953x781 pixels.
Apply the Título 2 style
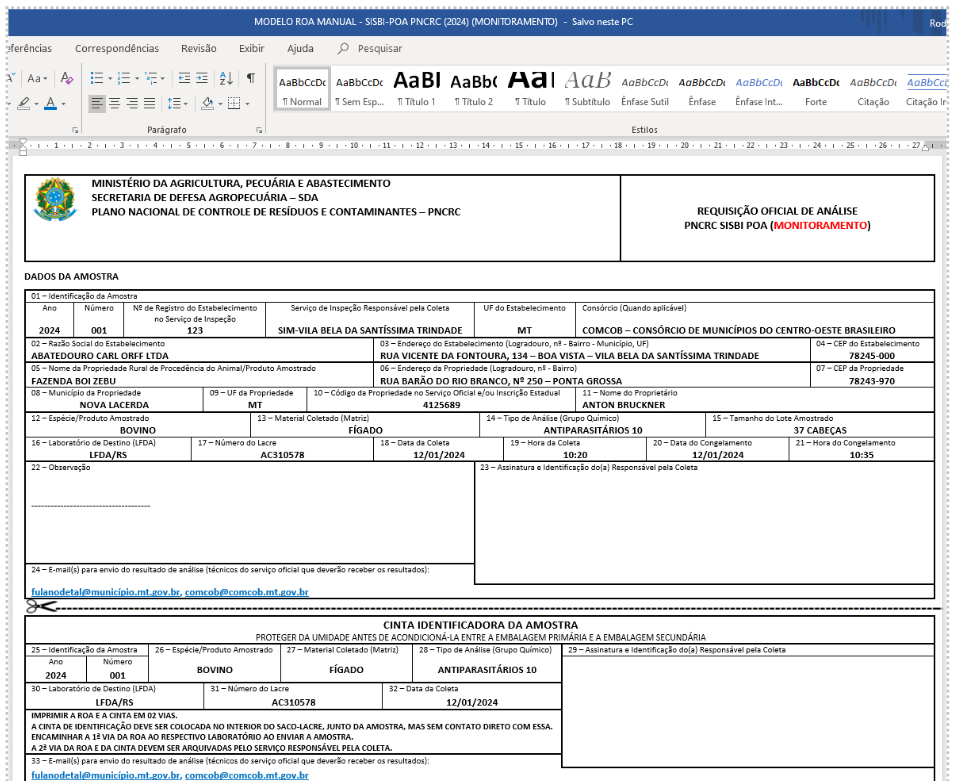[473, 89]
